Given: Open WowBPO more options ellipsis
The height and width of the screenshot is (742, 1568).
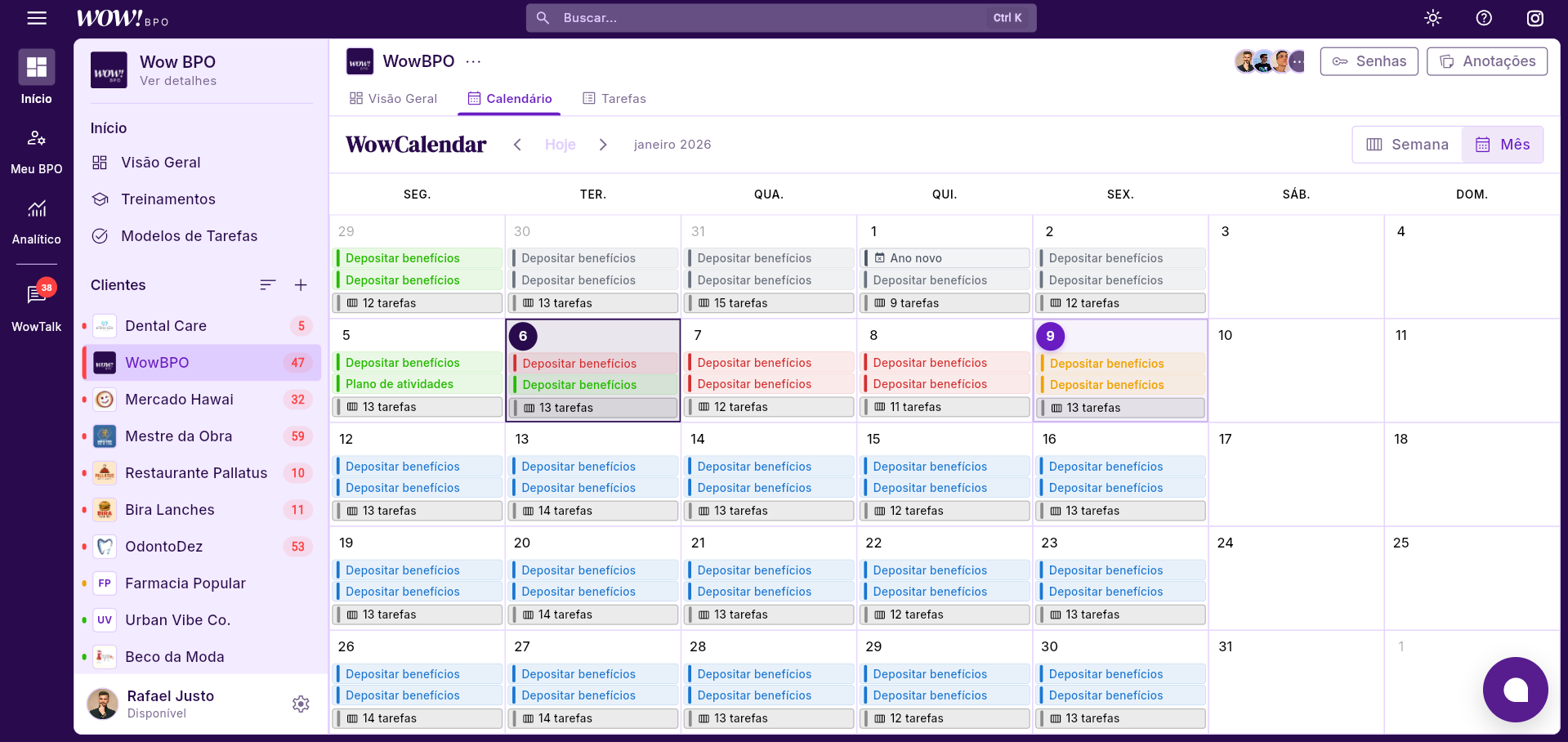Looking at the screenshot, I should point(473,61).
